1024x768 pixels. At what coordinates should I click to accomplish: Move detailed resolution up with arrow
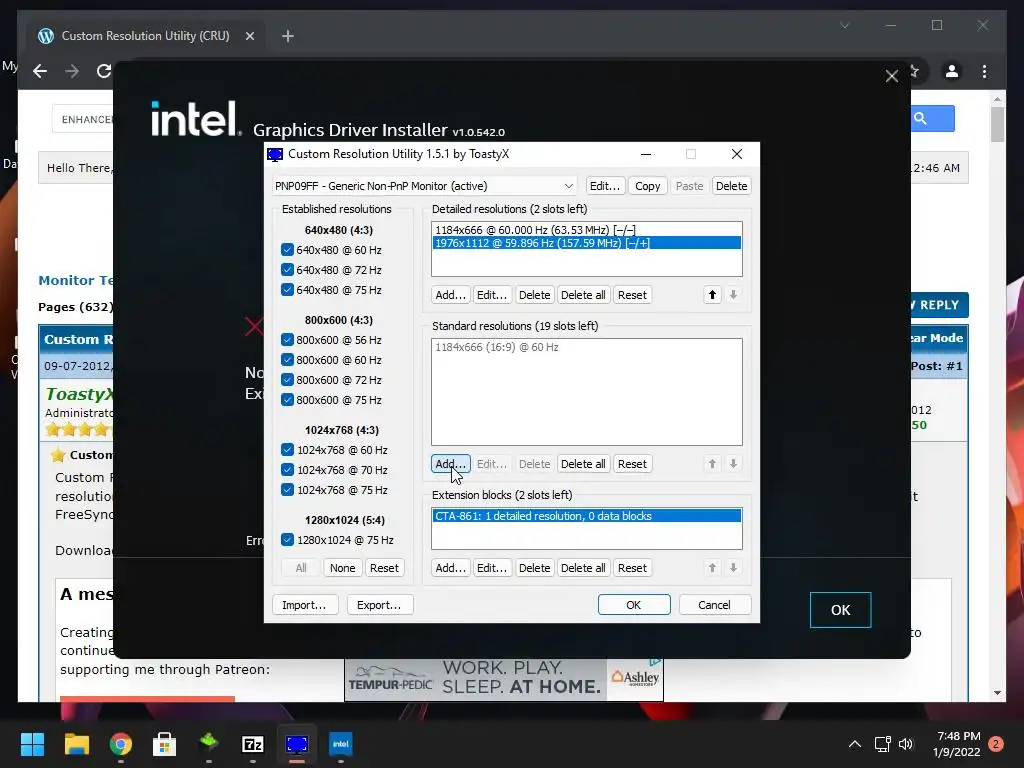click(712, 295)
